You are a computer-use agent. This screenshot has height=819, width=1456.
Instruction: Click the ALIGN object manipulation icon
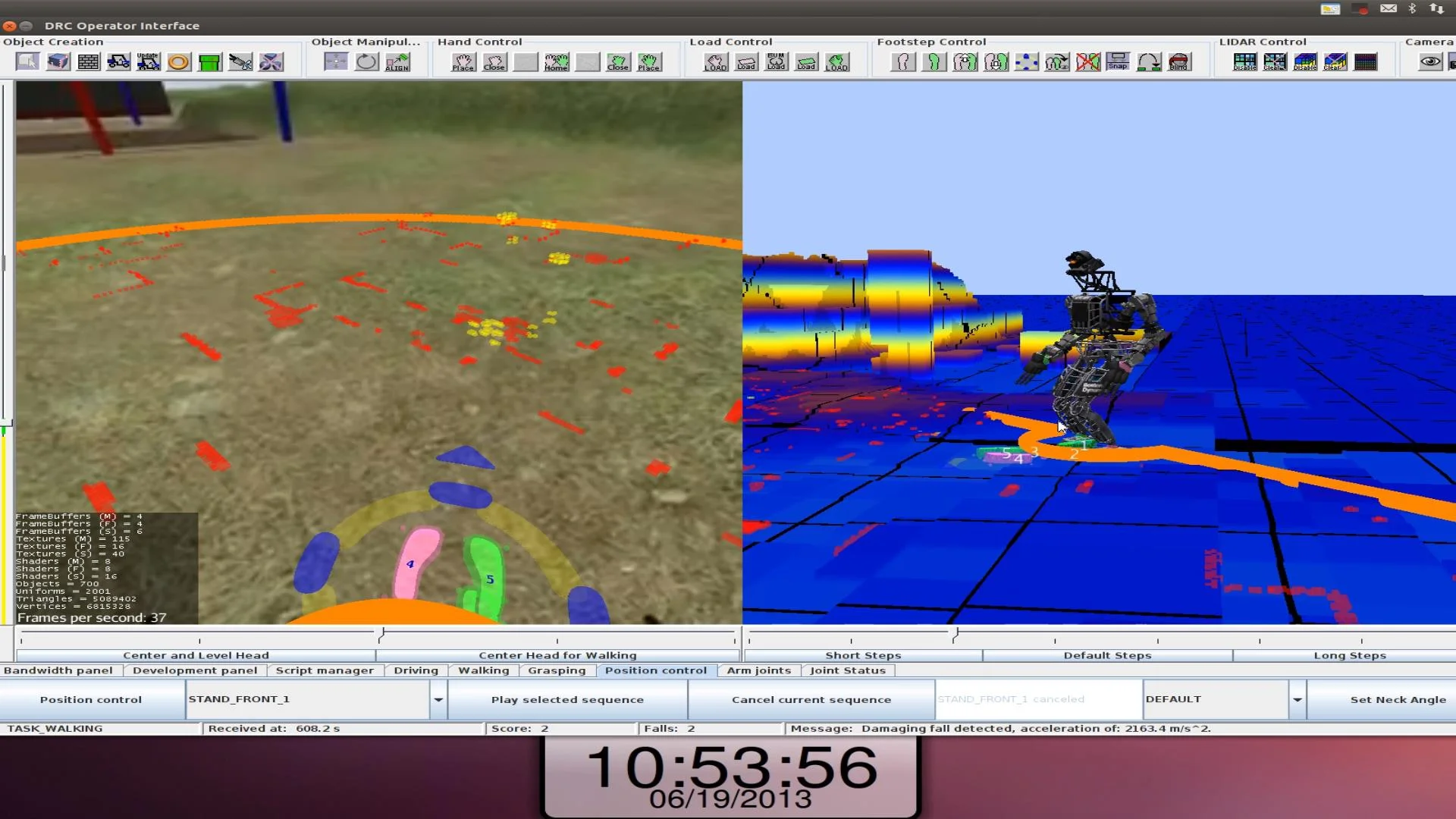click(397, 62)
